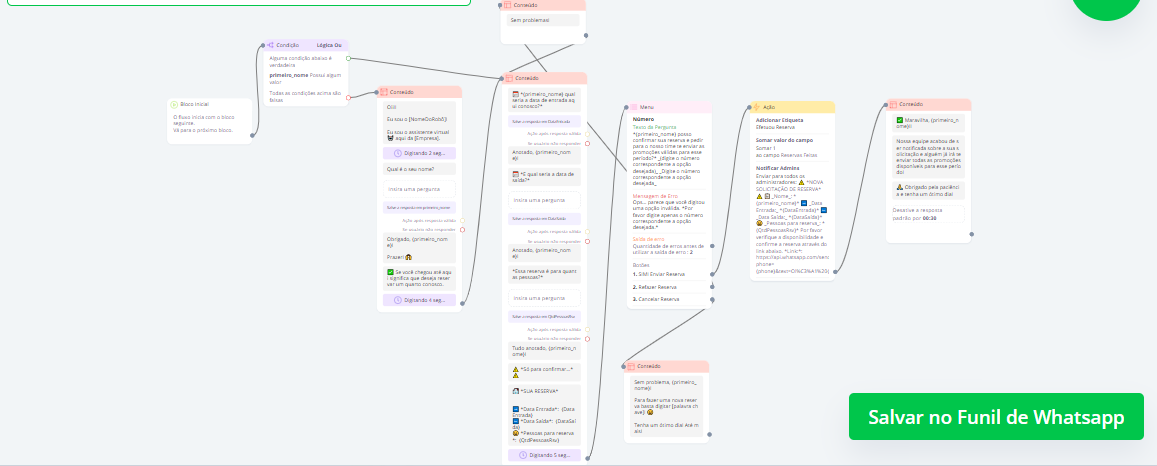Click the red false-output connector on Condição
Image resolution: width=1157 pixels, height=466 pixels.
[x=347, y=97]
